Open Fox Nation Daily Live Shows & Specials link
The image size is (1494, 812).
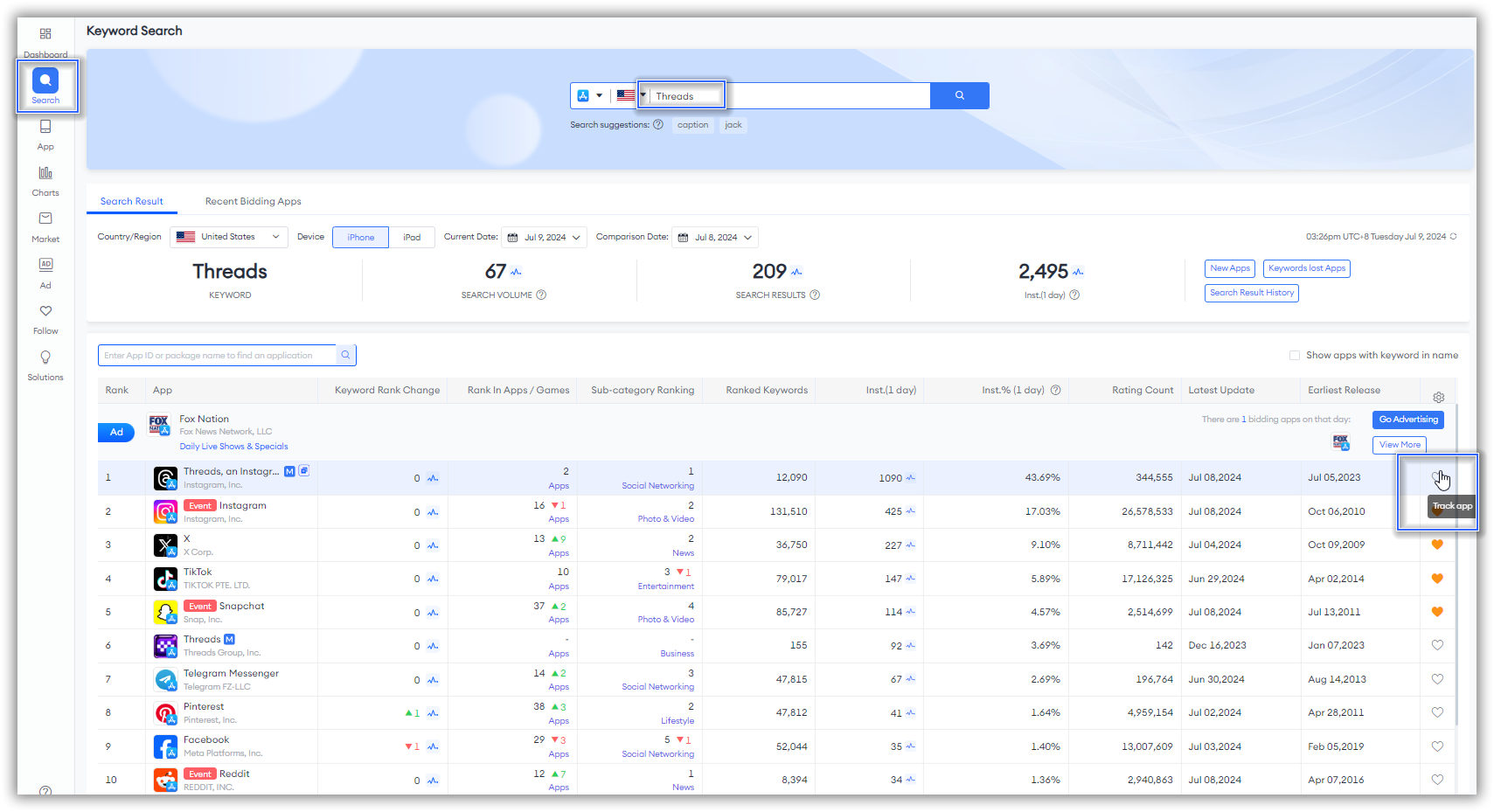[233, 447]
